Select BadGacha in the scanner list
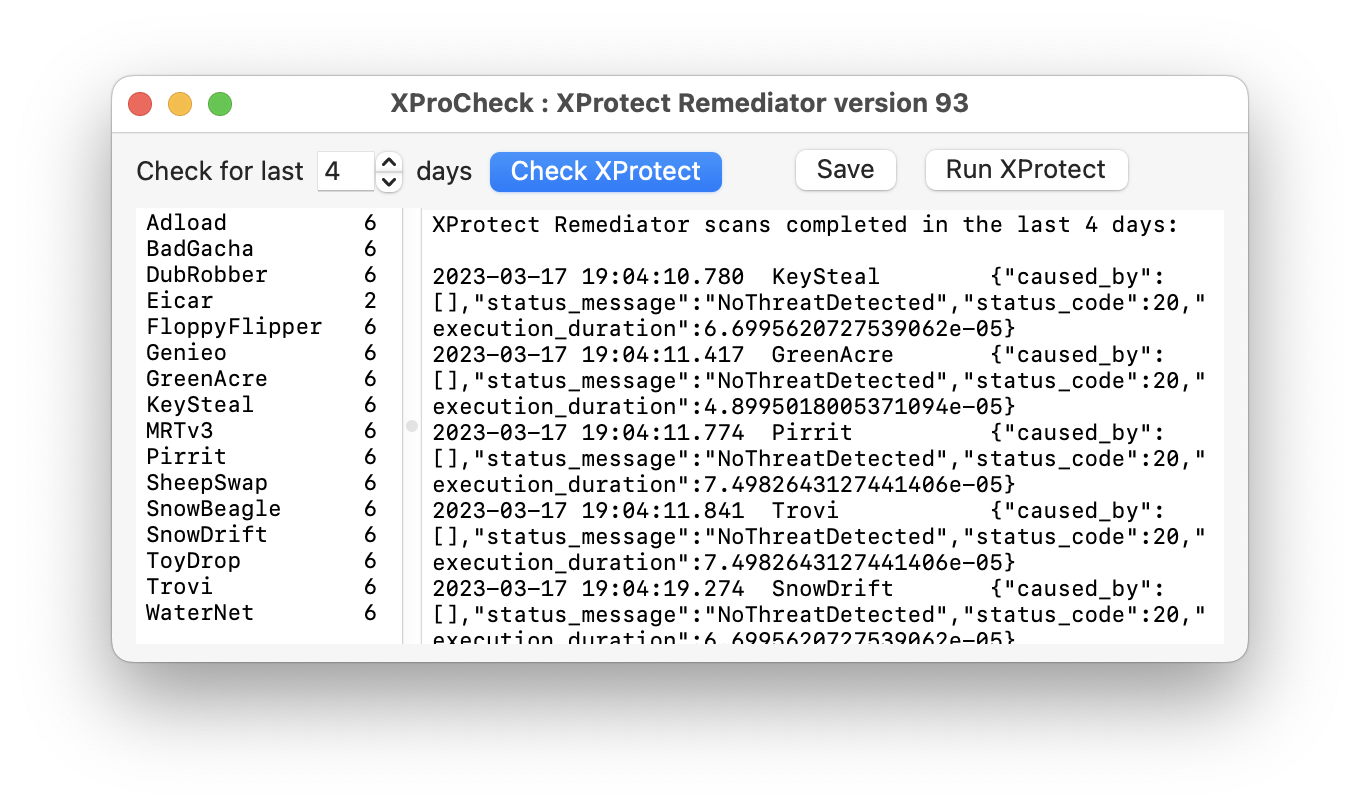 tap(200, 249)
